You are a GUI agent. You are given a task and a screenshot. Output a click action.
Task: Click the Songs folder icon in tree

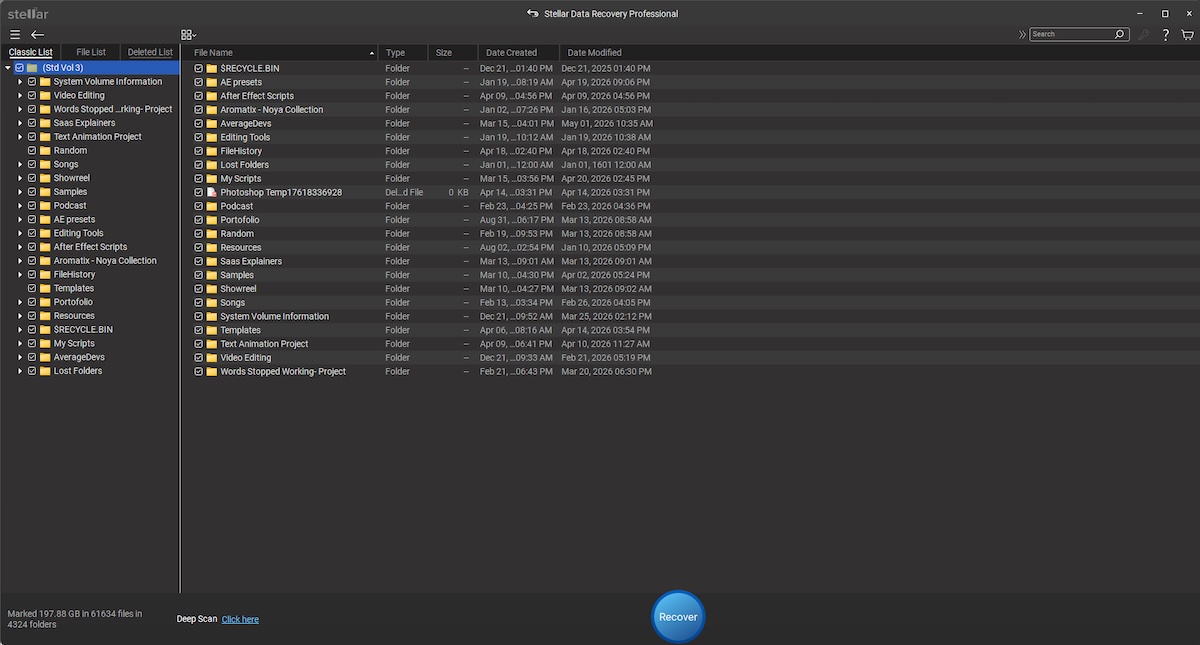pos(45,164)
